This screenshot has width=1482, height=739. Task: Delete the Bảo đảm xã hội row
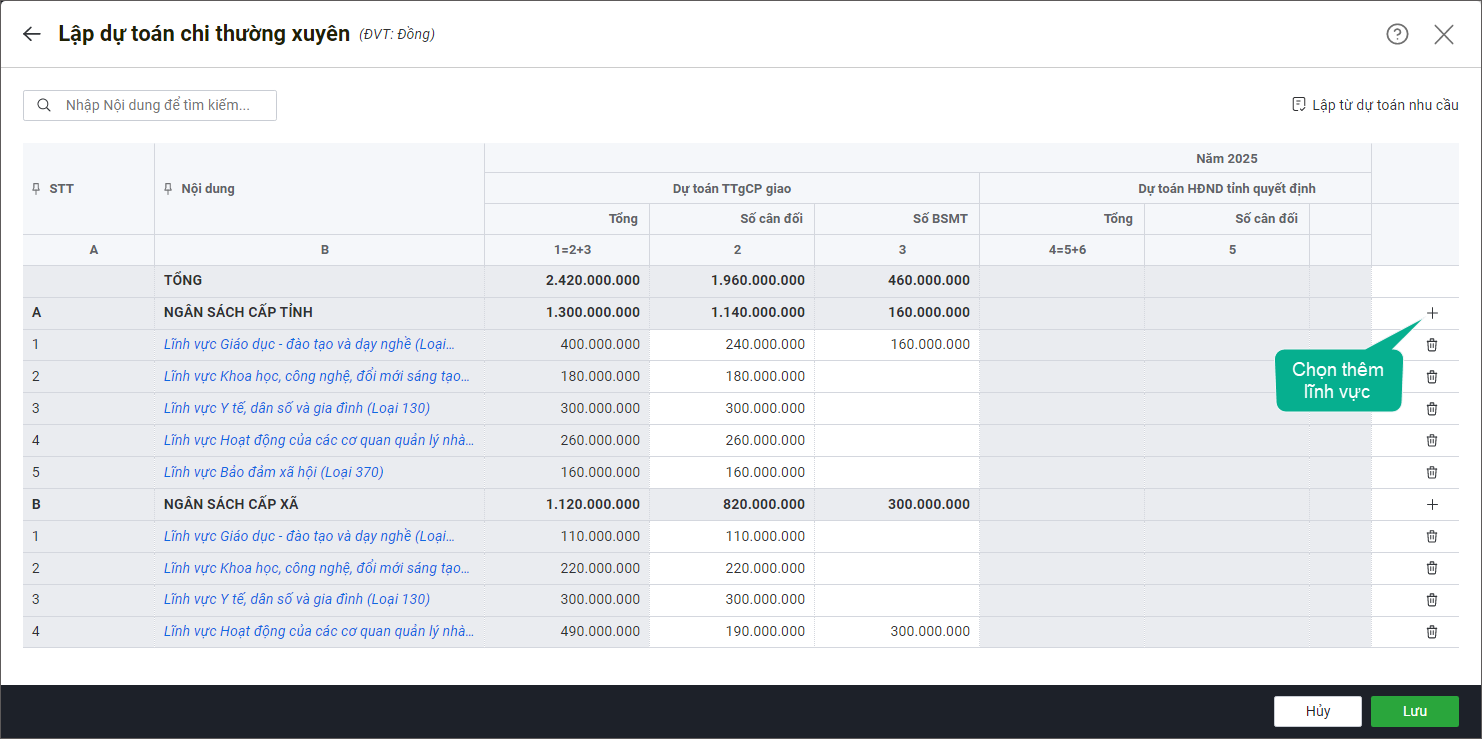point(1432,472)
